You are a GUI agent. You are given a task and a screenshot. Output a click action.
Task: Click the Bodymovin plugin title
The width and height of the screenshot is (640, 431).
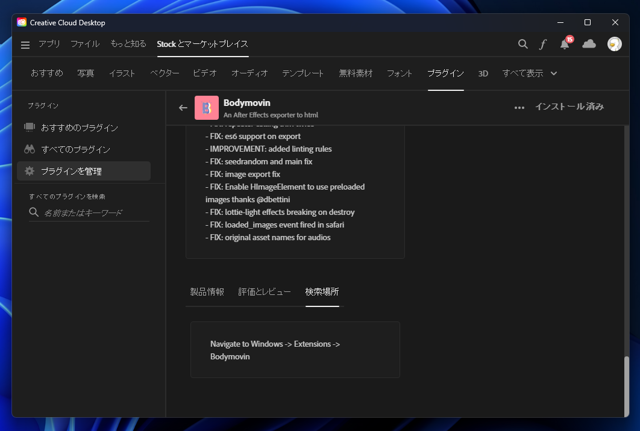click(247, 103)
